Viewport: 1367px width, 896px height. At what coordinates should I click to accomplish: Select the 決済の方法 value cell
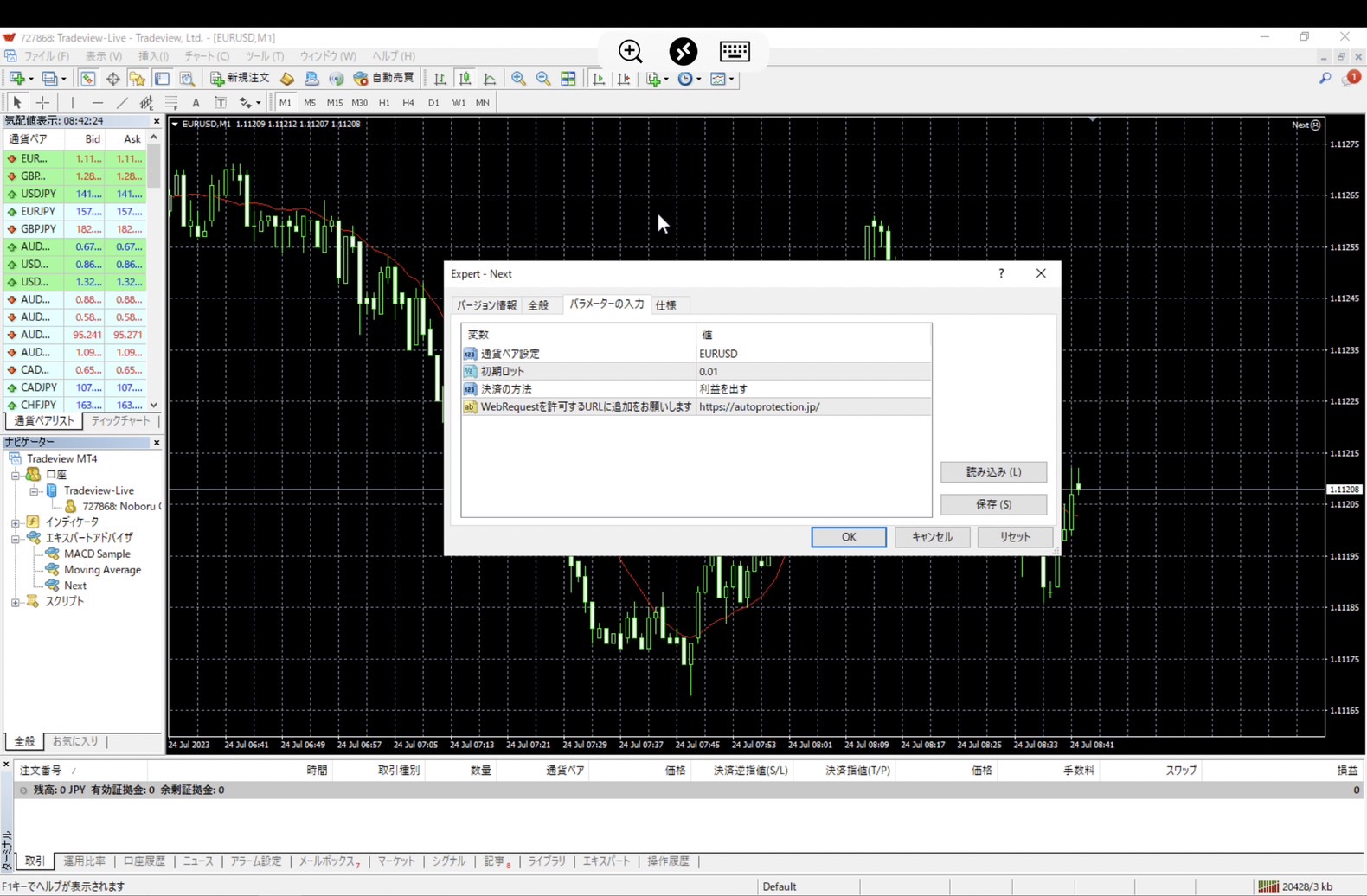(x=813, y=389)
